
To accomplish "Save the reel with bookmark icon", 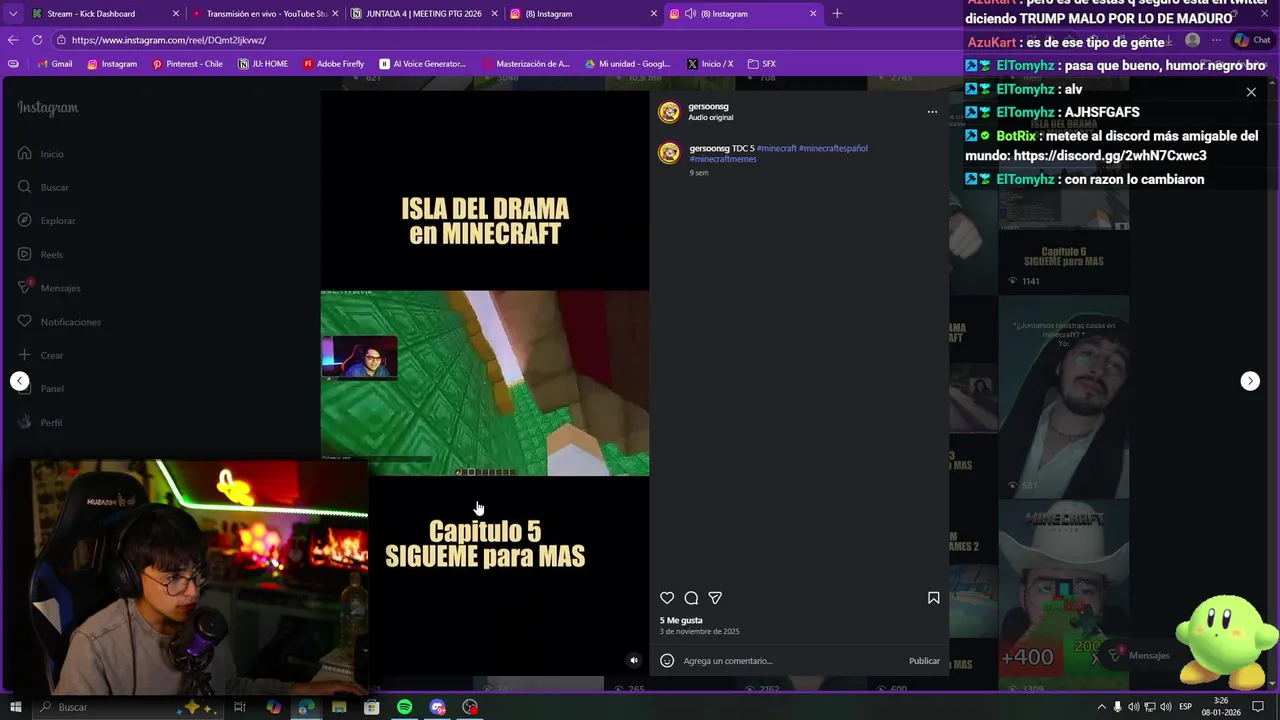I will point(933,598).
